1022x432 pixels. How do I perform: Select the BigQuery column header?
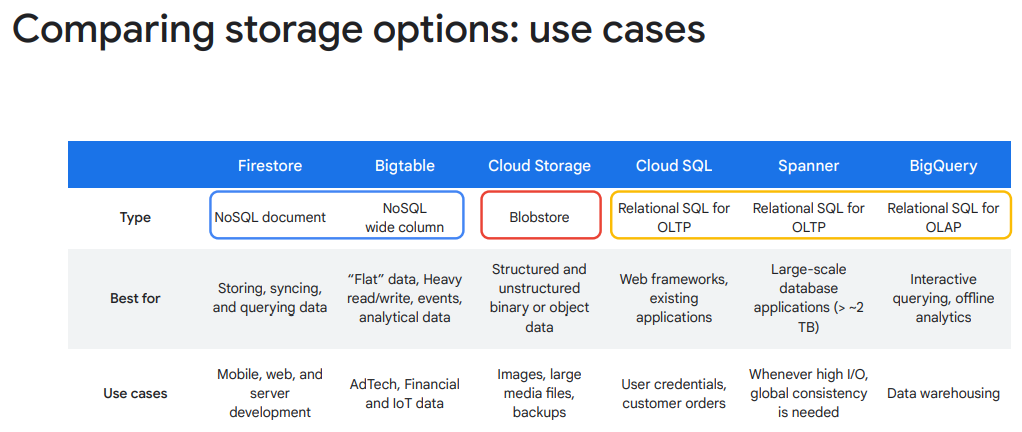[944, 166]
